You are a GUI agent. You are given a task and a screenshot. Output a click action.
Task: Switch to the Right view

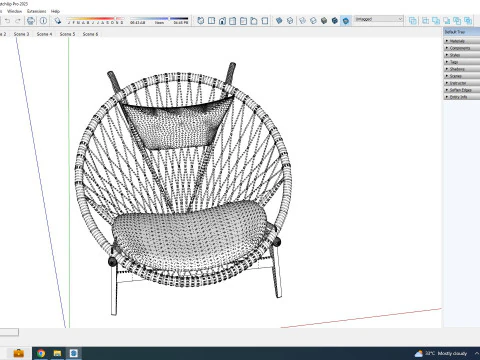coord(233,21)
